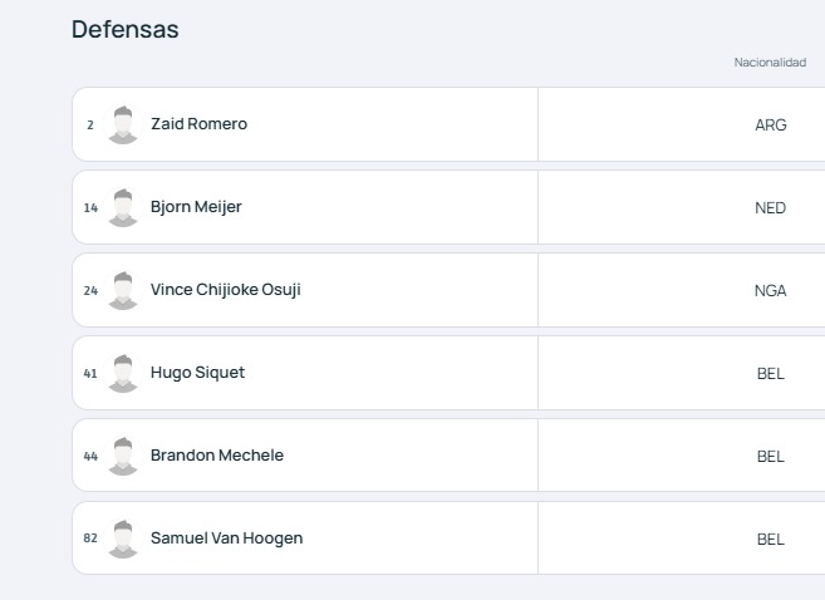This screenshot has height=600, width=825.
Task: Click Brandon Mechele's avatar icon
Action: pos(123,456)
